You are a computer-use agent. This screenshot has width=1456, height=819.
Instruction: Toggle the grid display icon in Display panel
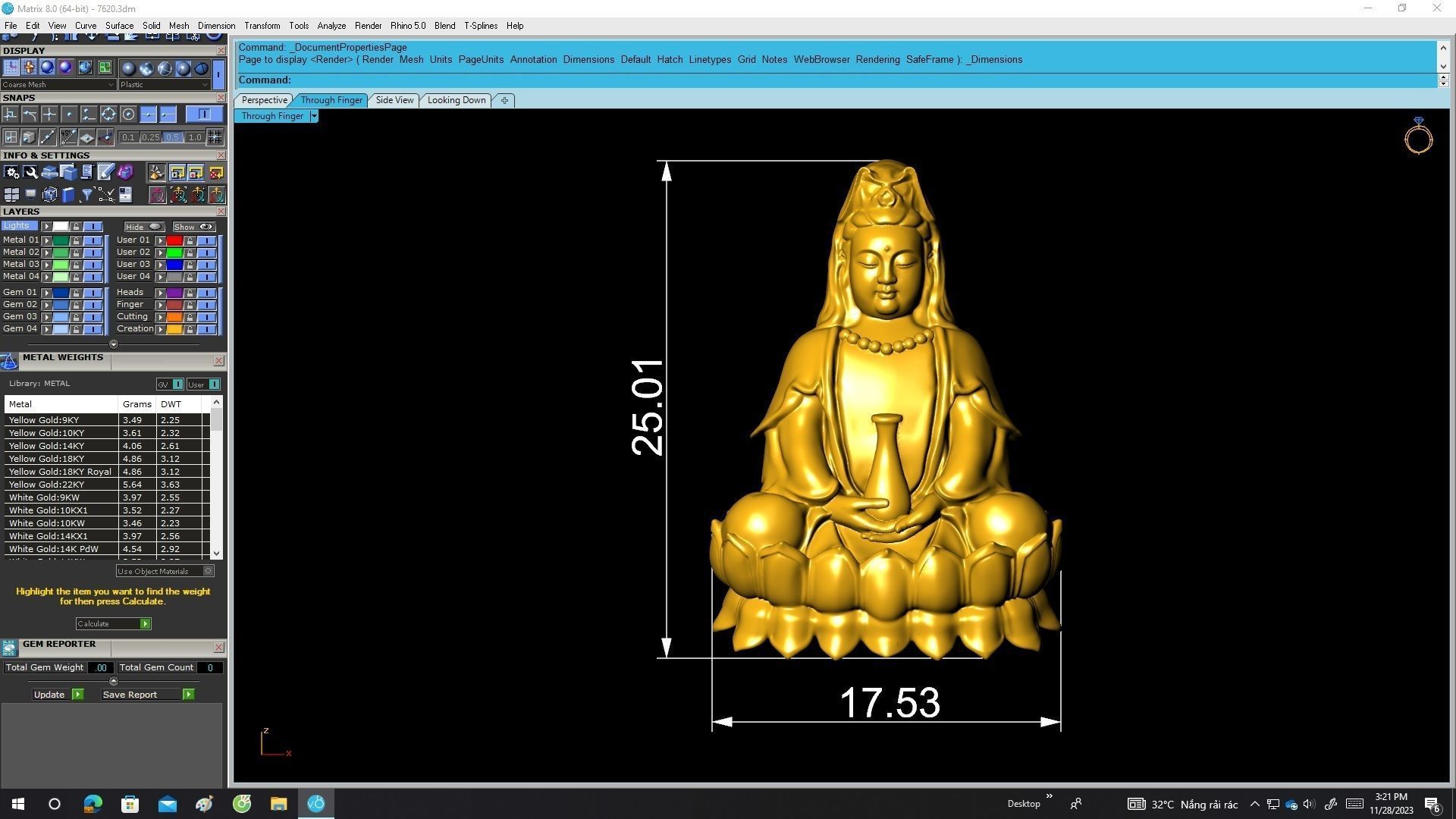click(x=11, y=67)
